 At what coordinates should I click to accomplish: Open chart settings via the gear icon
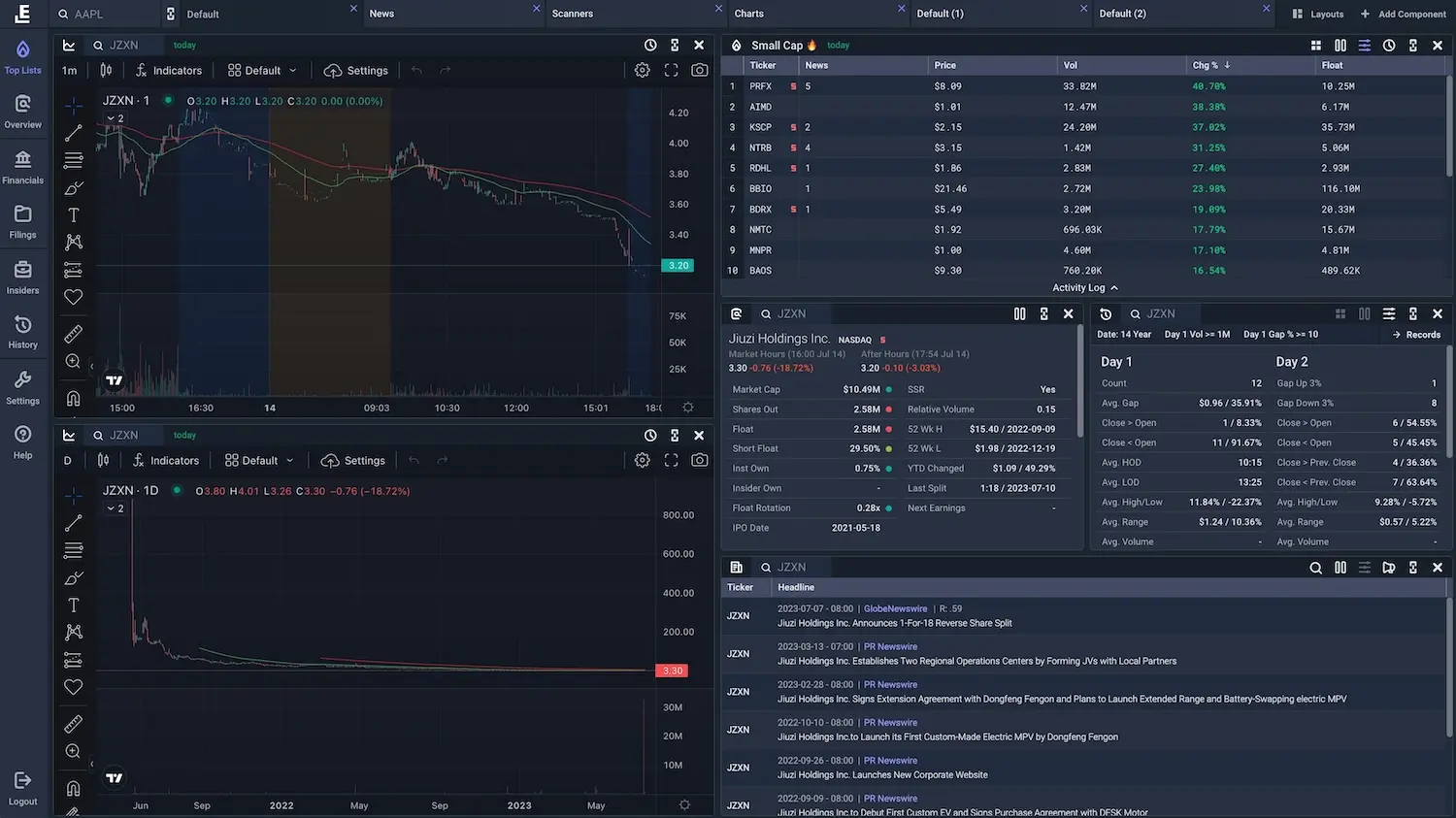641,70
